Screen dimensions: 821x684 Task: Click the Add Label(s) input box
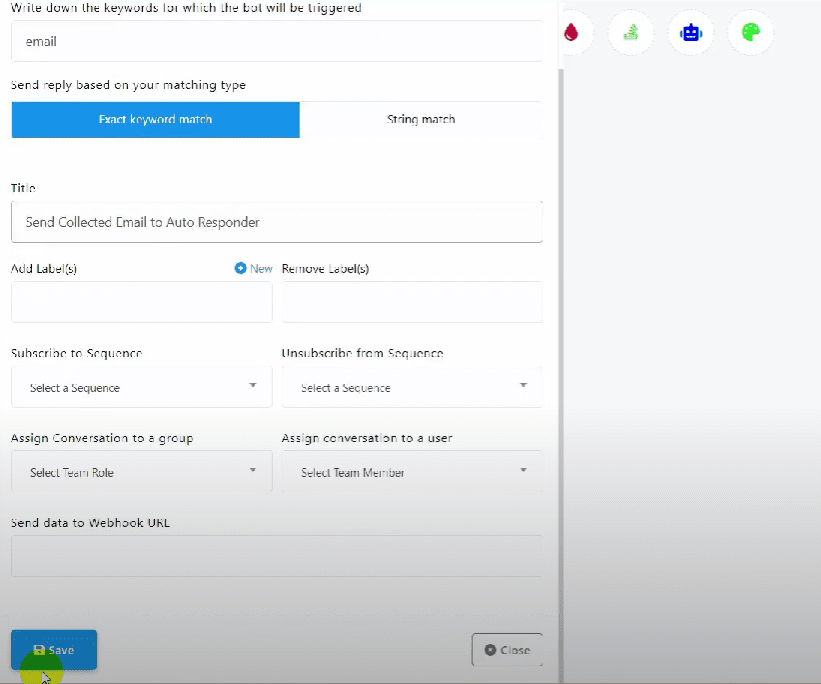(x=141, y=302)
